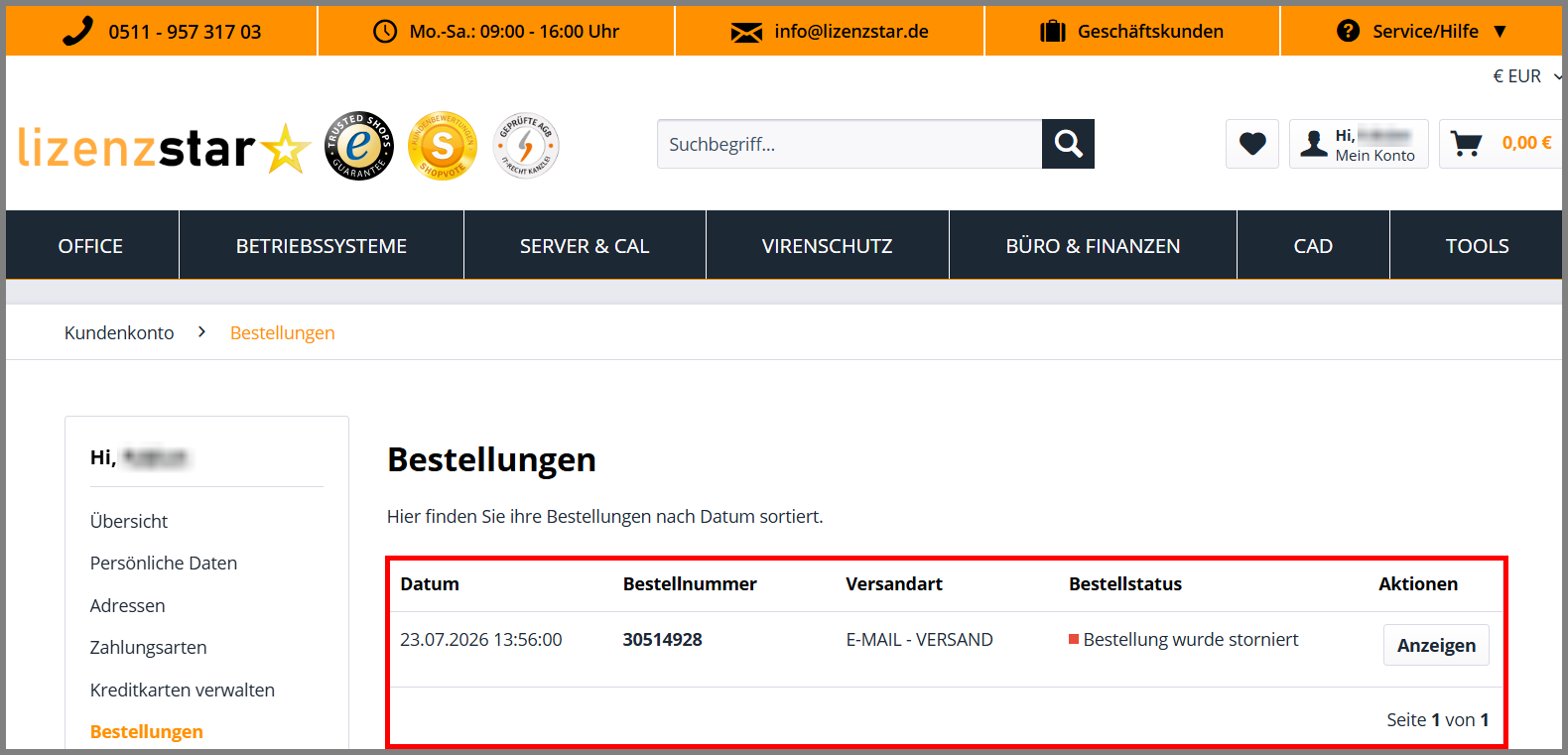
Task: Click the red status indicator square
Action: [1074, 639]
